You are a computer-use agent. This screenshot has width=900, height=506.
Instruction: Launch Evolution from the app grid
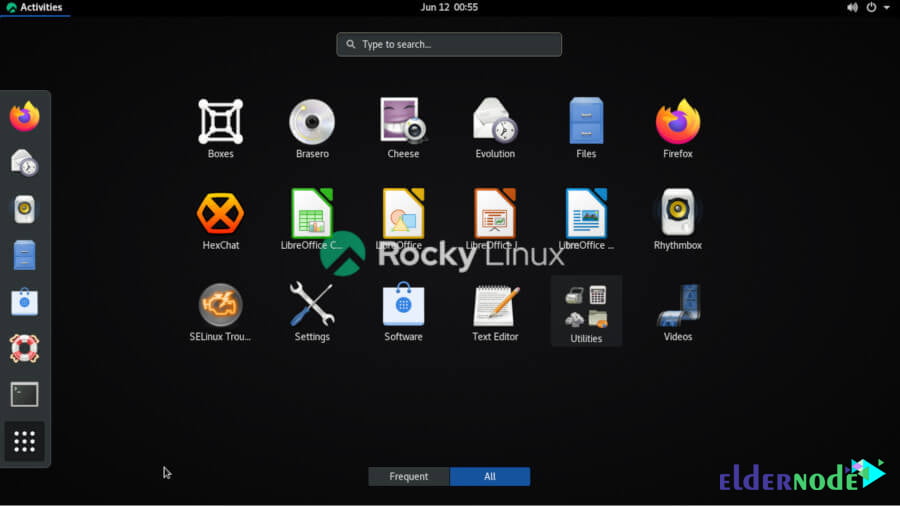(x=495, y=128)
